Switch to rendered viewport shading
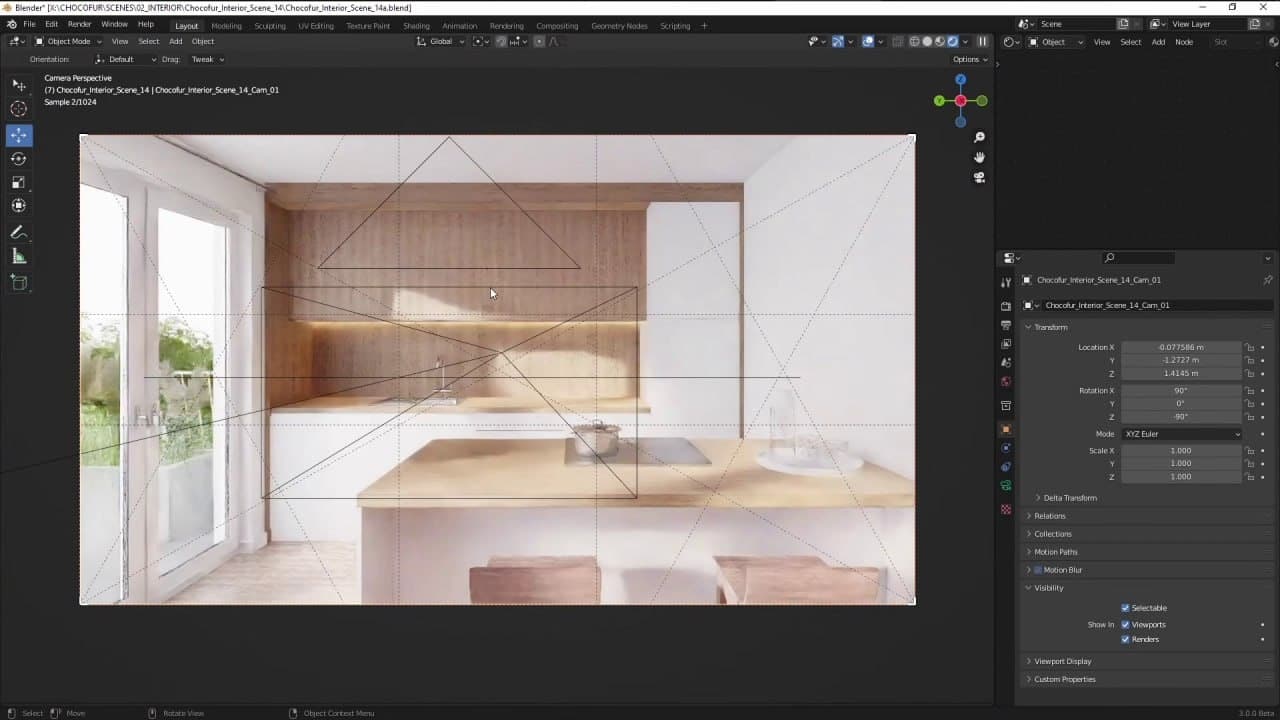This screenshot has width=1280, height=720. [x=952, y=42]
